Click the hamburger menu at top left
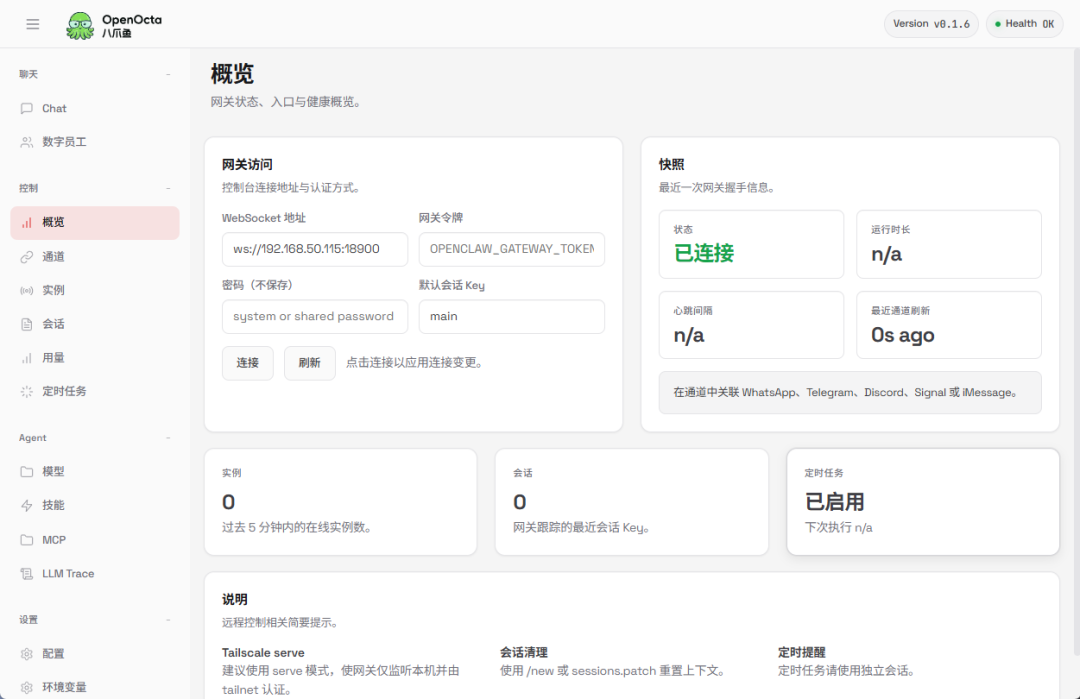The image size is (1080, 699). 33,23
